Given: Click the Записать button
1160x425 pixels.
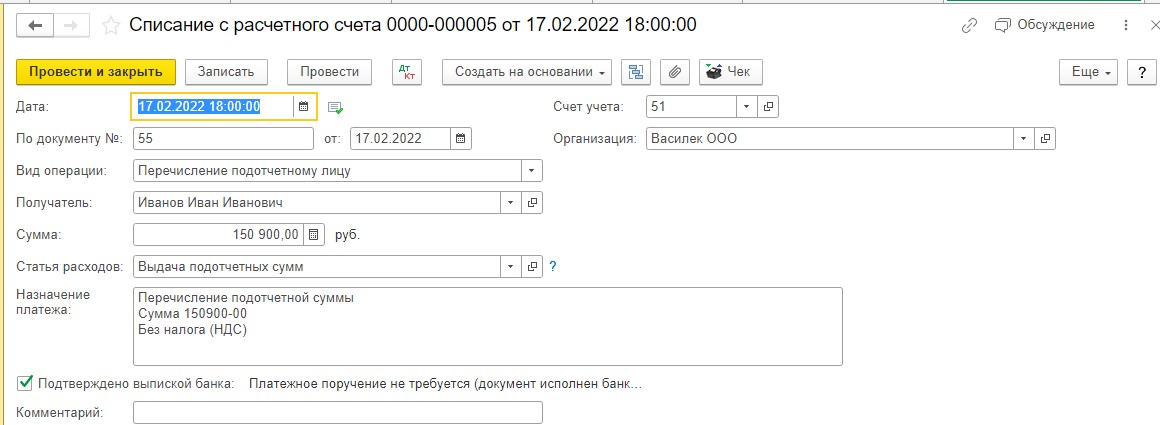Looking at the screenshot, I should click(x=226, y=72).
